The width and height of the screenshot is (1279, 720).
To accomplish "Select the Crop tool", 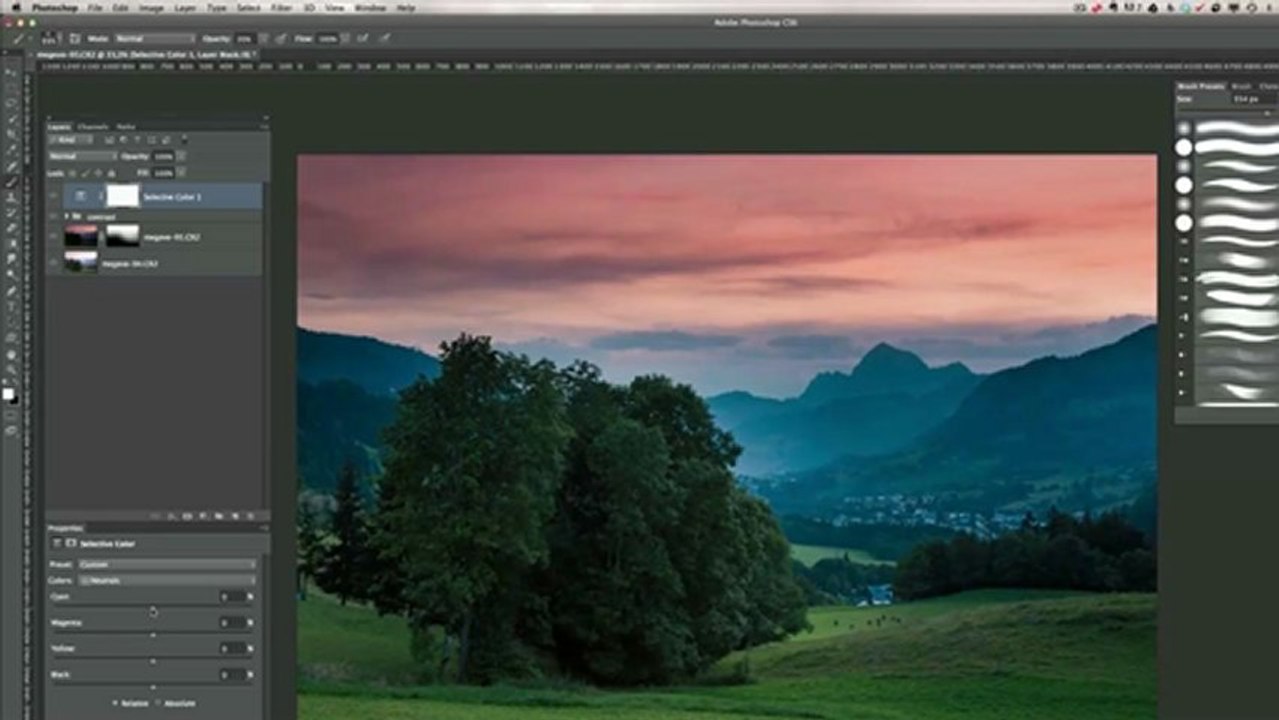I will (12, 132).
